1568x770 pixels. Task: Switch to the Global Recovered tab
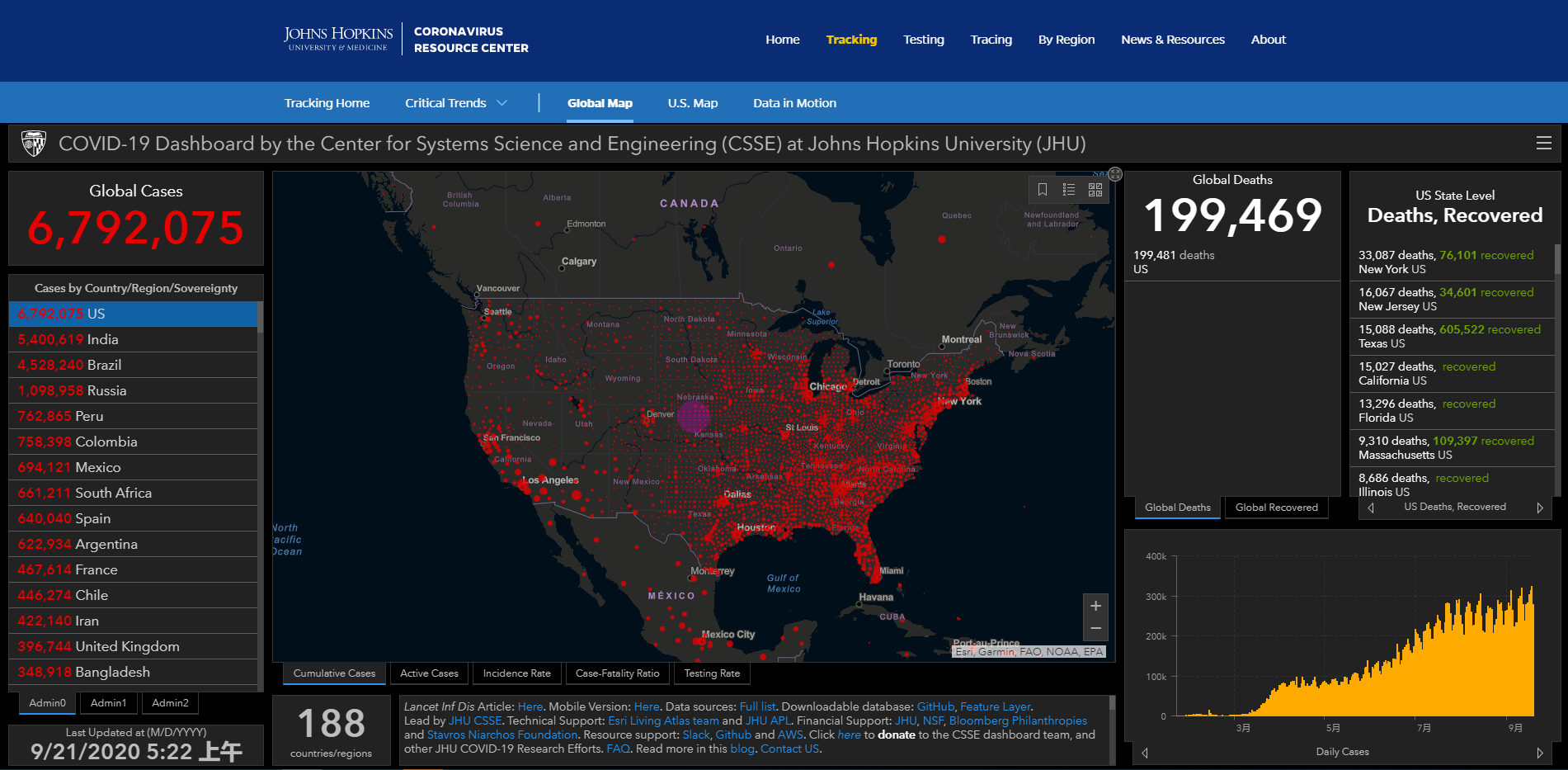(1277, 508)
